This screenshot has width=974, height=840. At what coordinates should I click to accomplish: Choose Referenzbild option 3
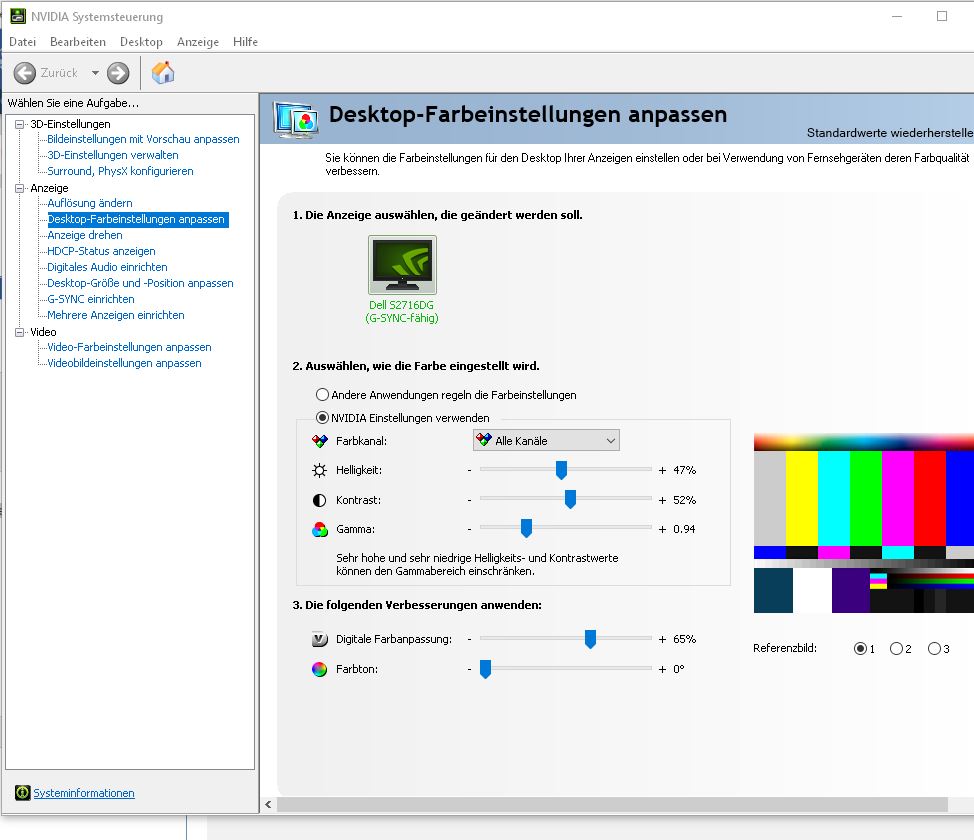(934, 649)
